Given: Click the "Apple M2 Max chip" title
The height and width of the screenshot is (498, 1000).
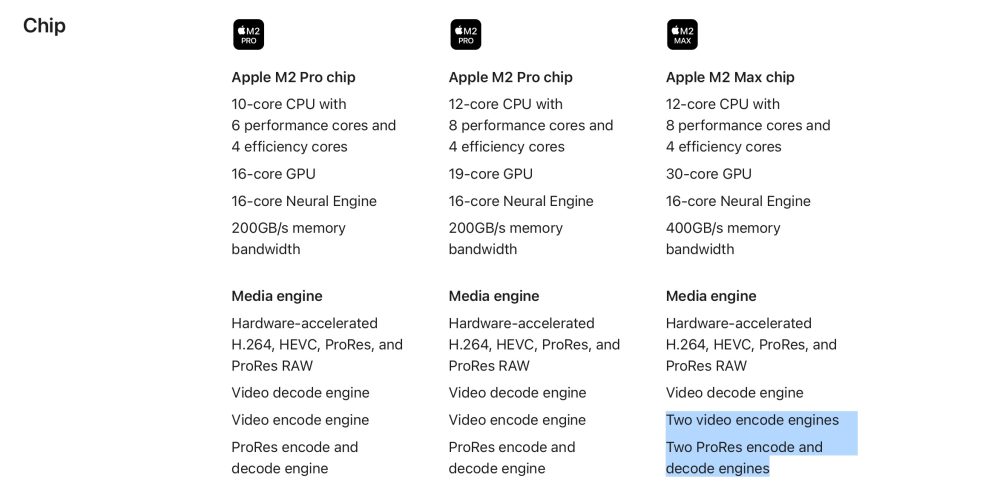Looking at the screenshot, I should coord(730,77).
